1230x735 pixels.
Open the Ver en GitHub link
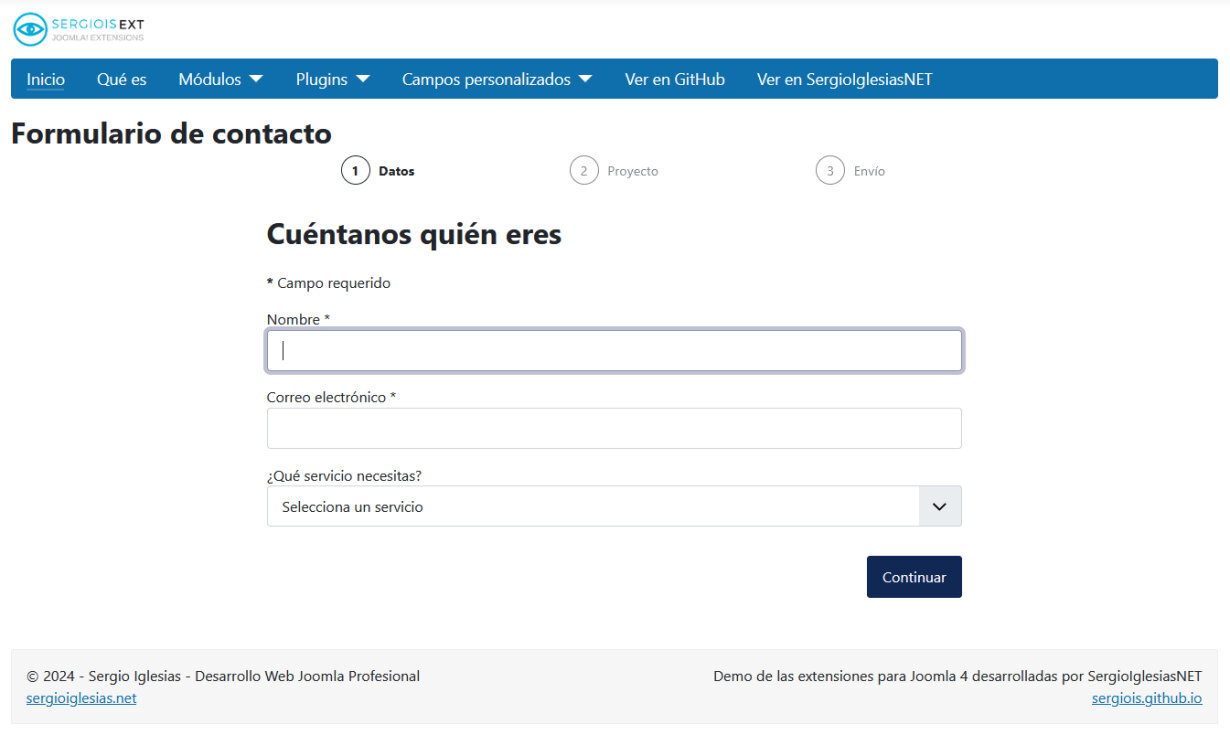675,79
